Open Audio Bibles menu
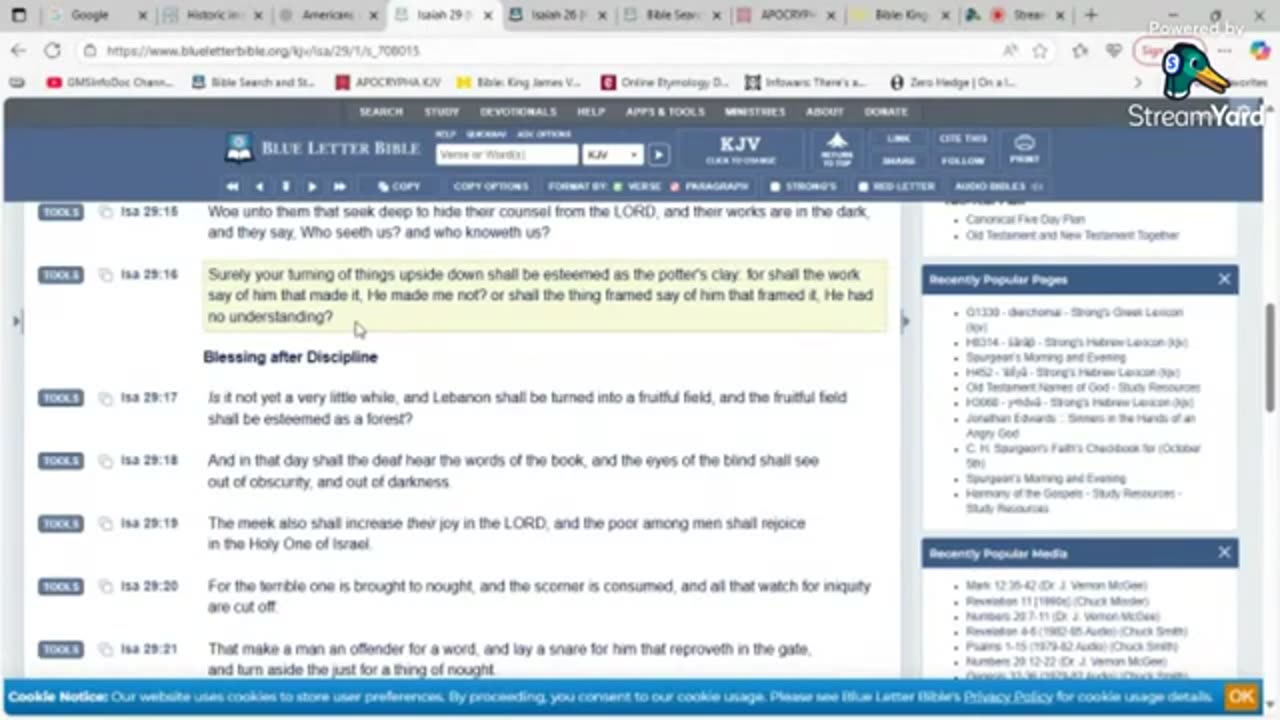The width and height of the screenshot is (1280, 720). (x=998, y=187)
